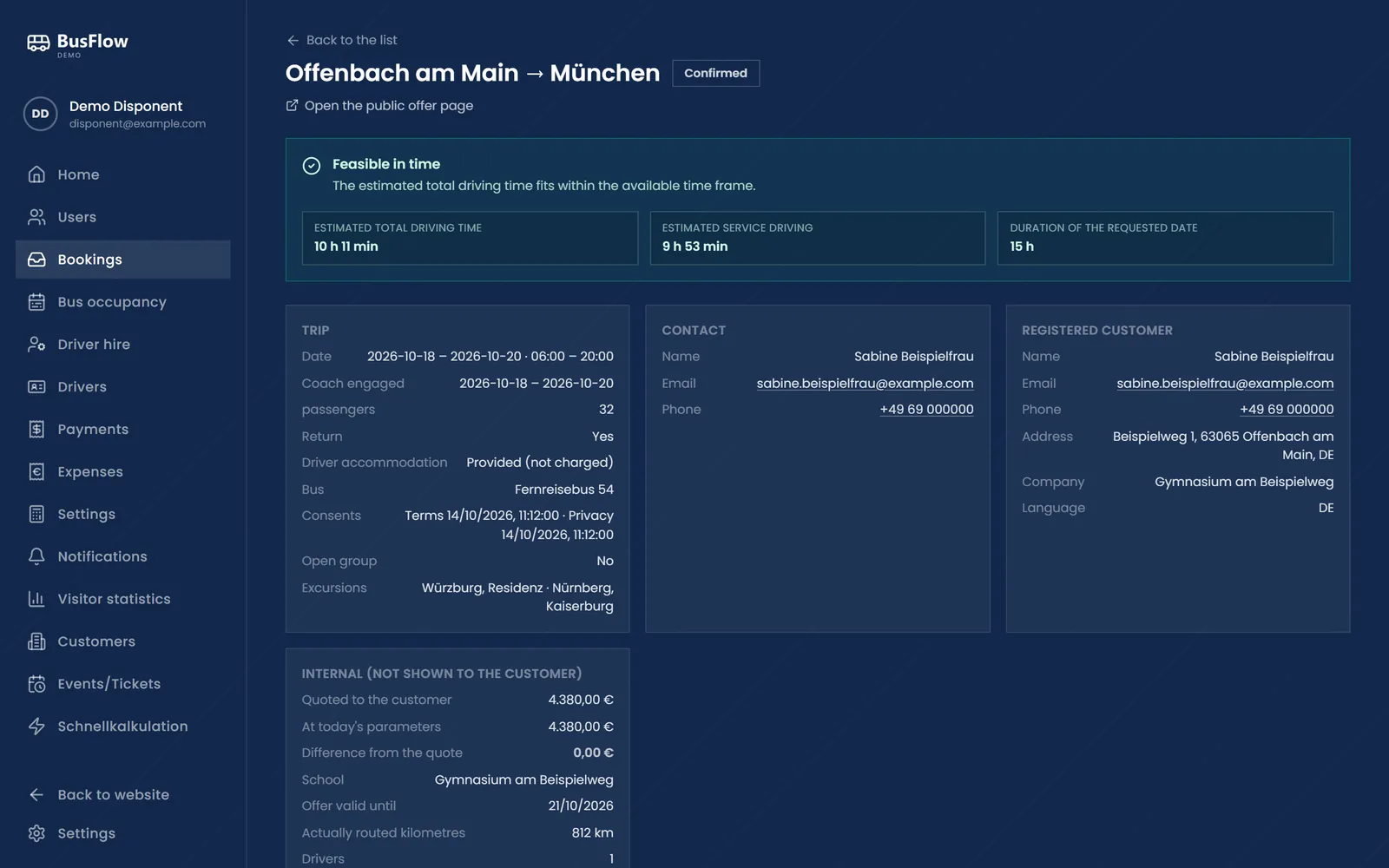Select the Visitor statistics label

coord(114,599)
